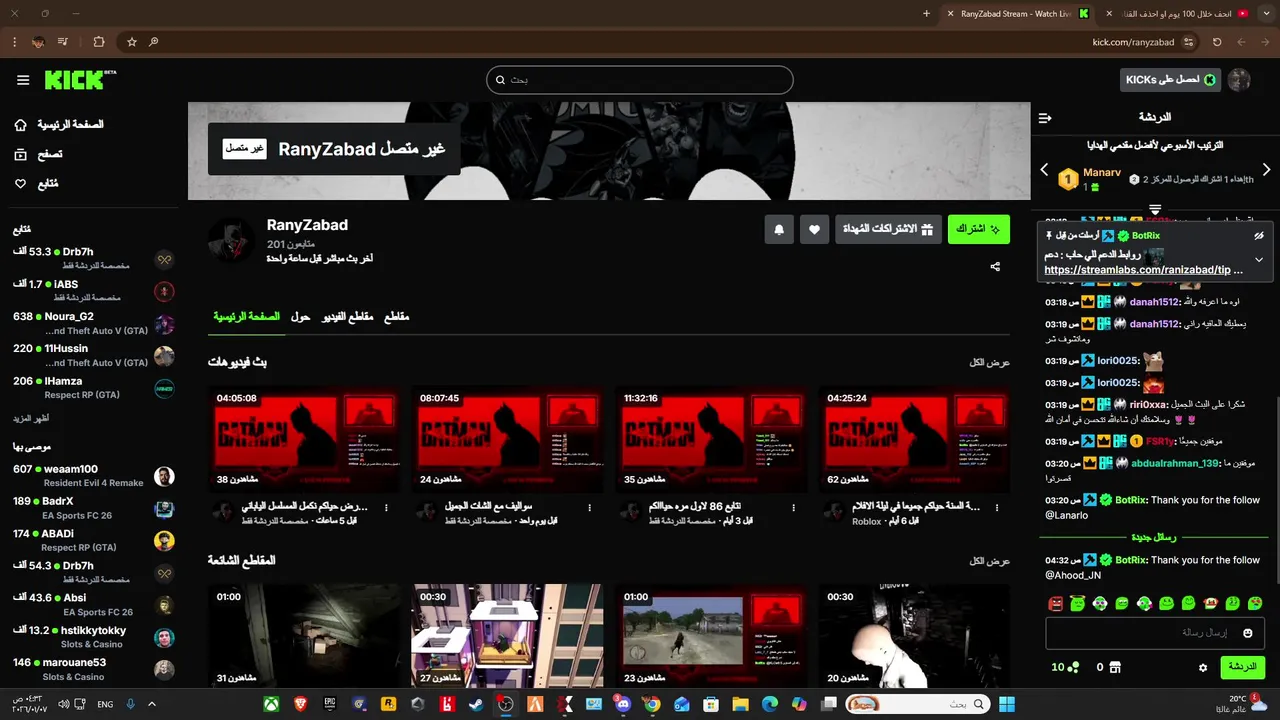Viewport: 1280px width, 720px height.
Task: Click the green chat send (الدردشة) button
Action: [x=1243, y=667]
